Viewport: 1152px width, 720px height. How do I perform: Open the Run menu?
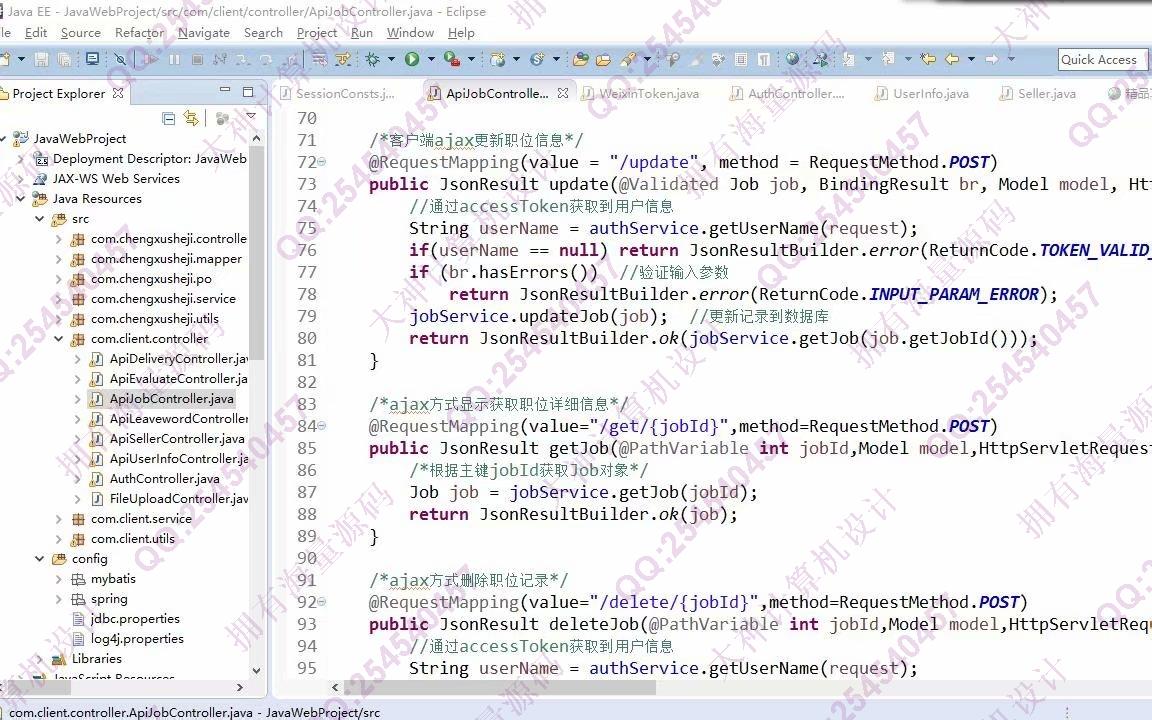[361, 33]
